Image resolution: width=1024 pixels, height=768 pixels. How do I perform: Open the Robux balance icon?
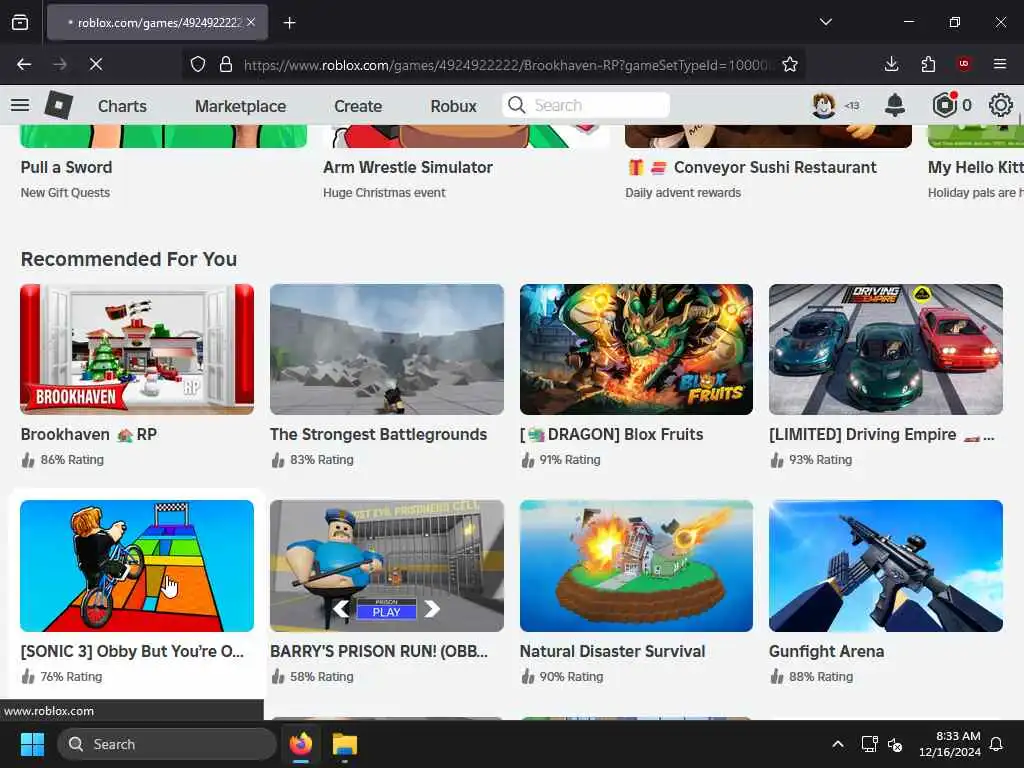(x=945, y=105)
